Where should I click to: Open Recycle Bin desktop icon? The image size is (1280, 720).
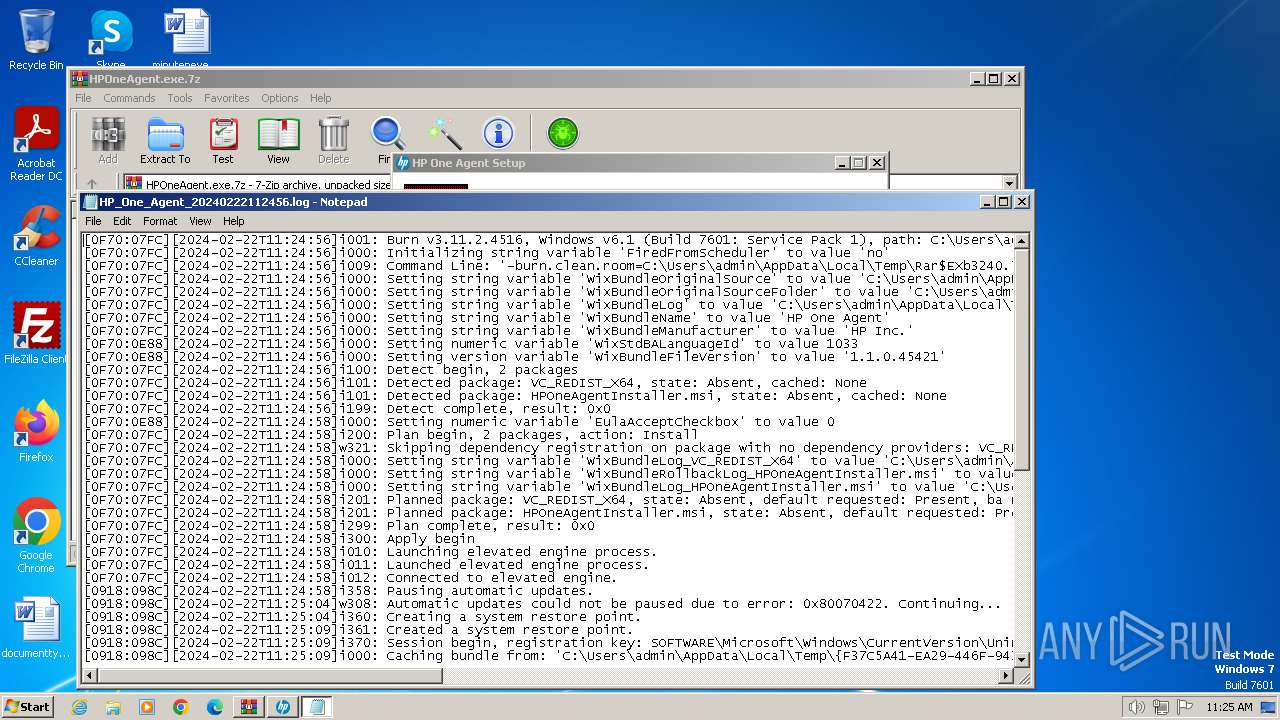[x=36, y=39]
